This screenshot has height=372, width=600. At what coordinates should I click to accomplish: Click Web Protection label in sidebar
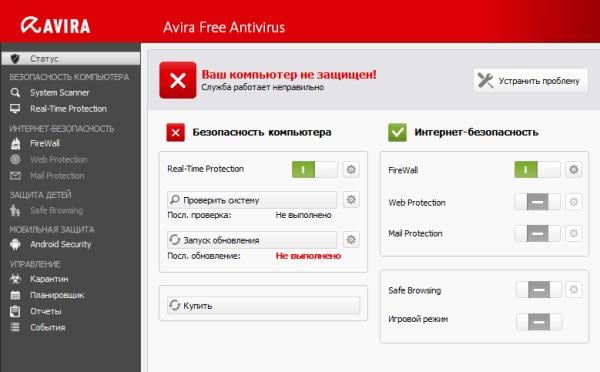[59, 160]
